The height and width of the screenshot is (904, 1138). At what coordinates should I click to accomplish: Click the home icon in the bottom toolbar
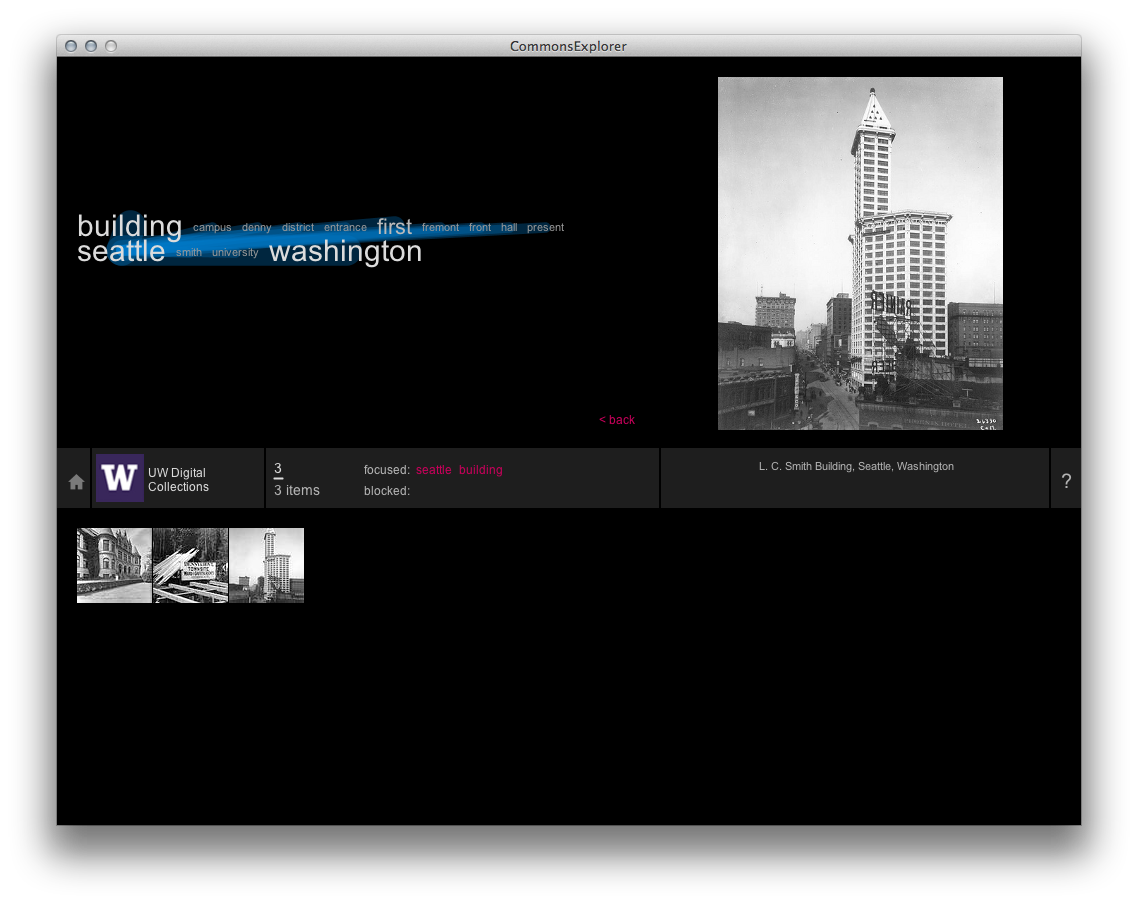pyautogui.click(x=74, y=480)
